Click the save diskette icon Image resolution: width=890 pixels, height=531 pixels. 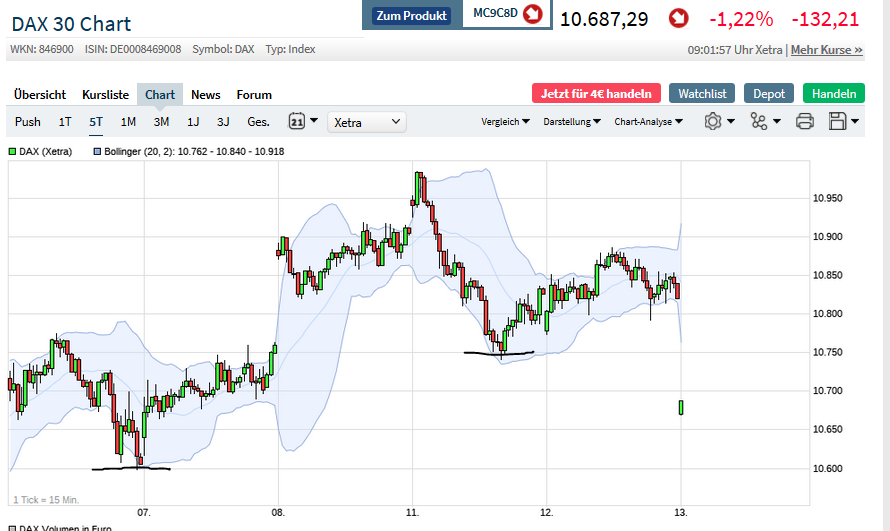click(x=838, y=122)
